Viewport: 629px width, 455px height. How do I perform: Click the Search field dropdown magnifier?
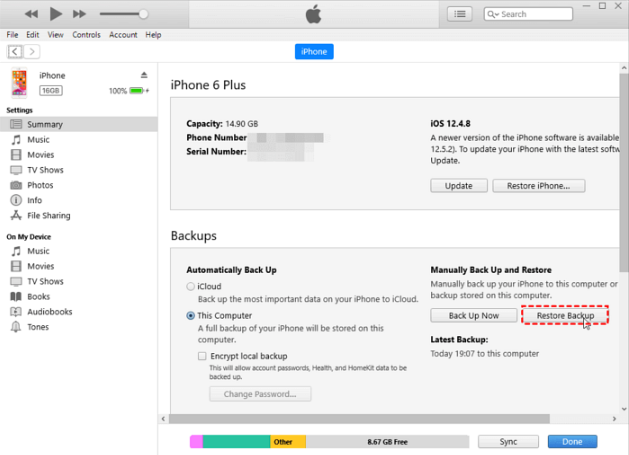(493, 14)
